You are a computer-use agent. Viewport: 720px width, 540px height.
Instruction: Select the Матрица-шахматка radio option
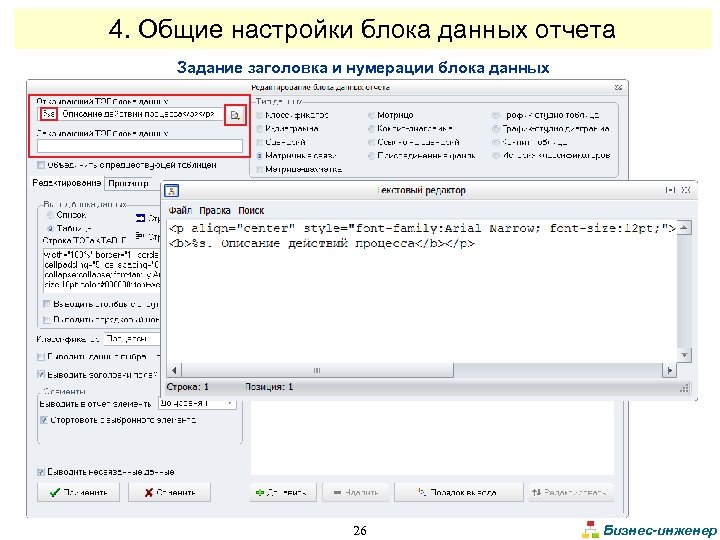point(260,169)
